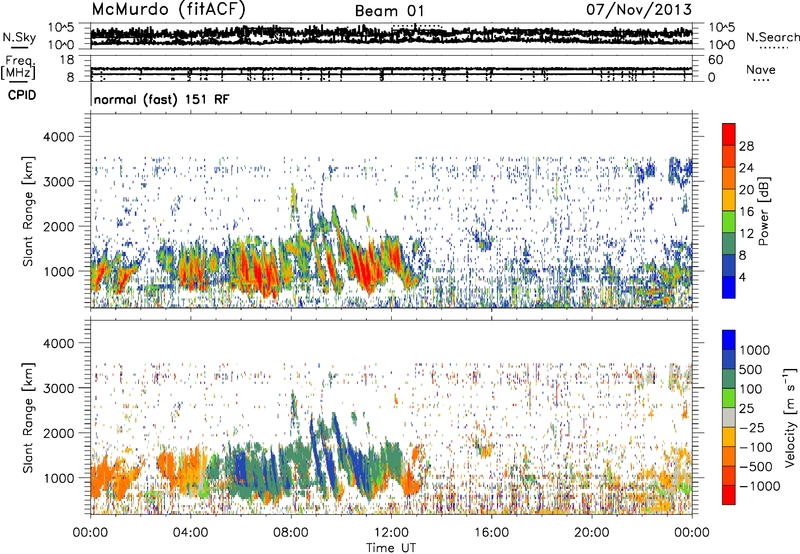The height and width of the screenshot is (554, 800).
Task: Click the 'N.Sky' axis label
Action: point(19,37)
